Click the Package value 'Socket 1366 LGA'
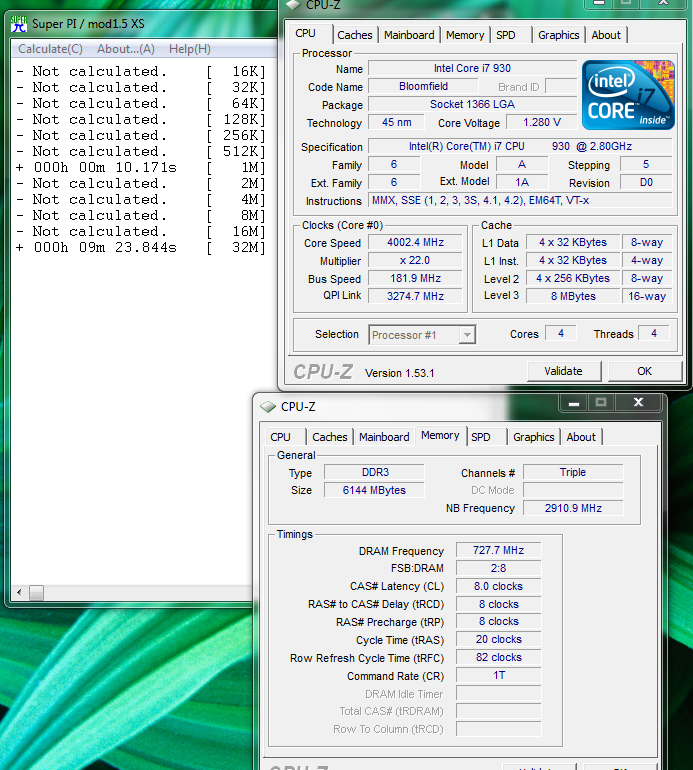The height and width of the screenshot is (770, 693). point(472,105)
